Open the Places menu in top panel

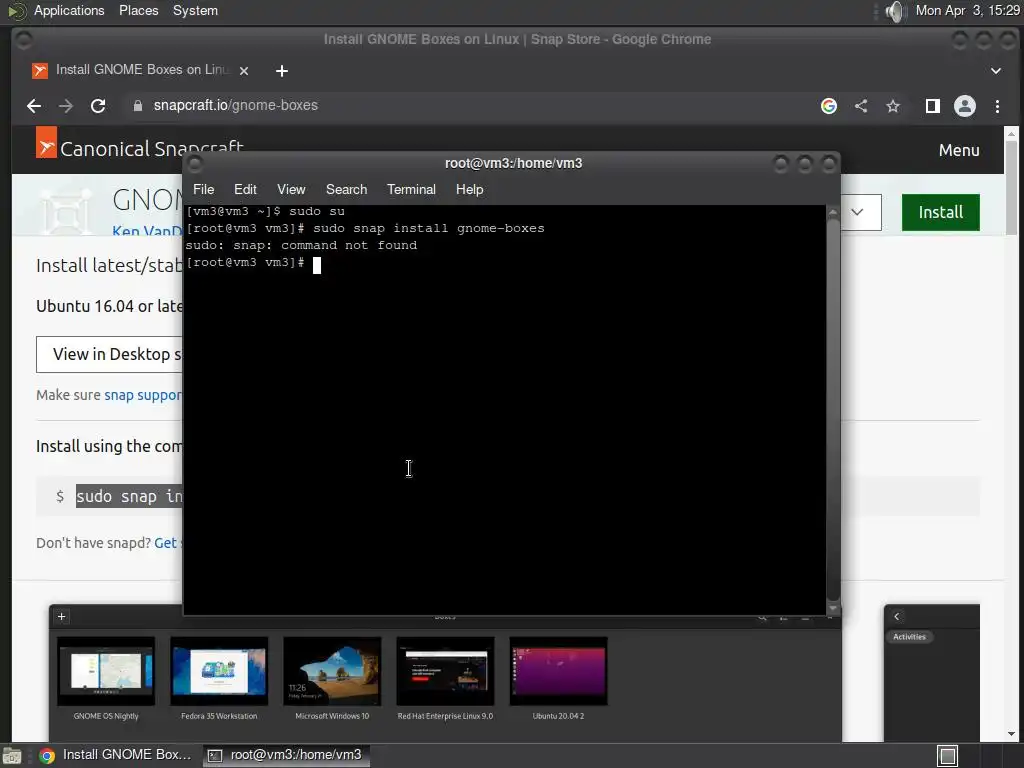[x=138, y=10]
